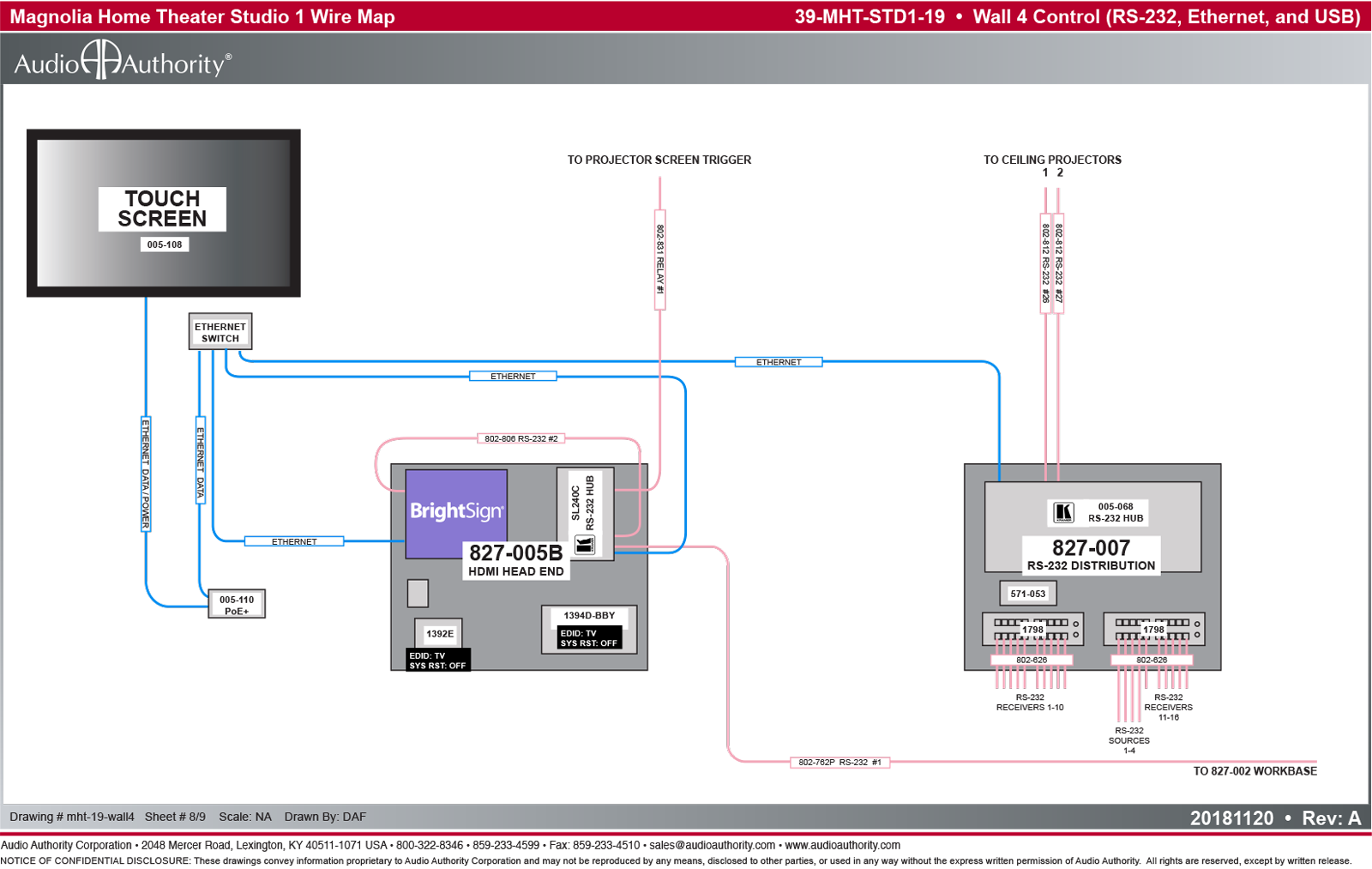Click the Touch Screen display graphic
The height and width of the screenshot is (869, 1372).
164,214
